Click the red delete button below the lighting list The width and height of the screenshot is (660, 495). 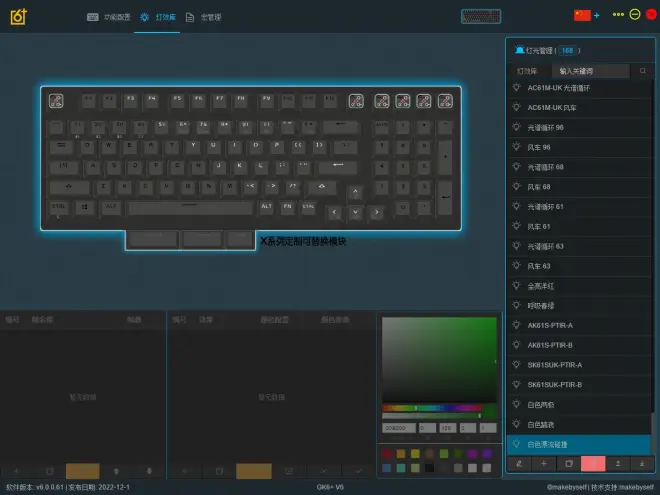coord(592,464)
